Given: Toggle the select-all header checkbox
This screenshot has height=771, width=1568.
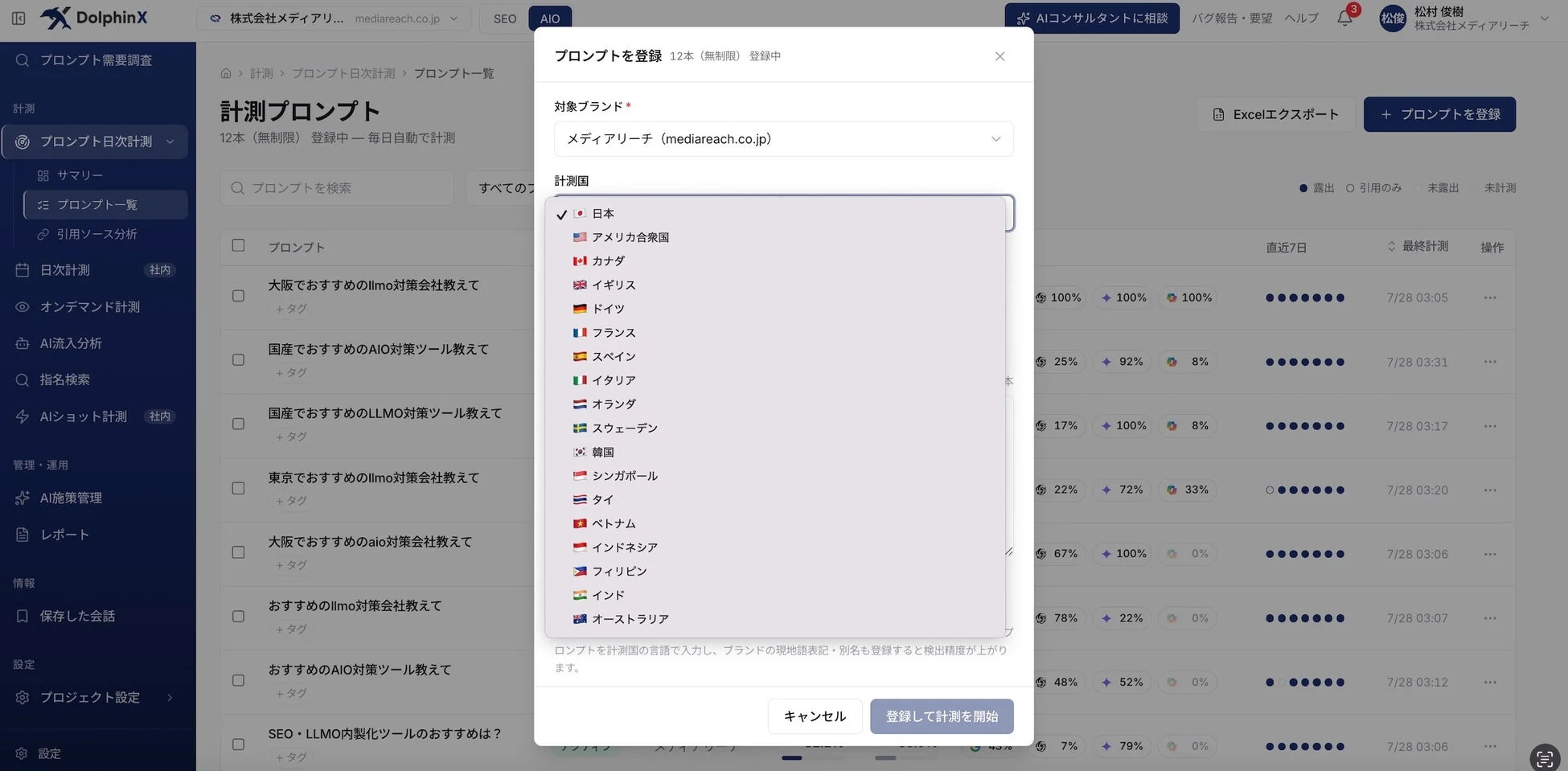Looking at the screenshot, I should tap(238, 245).
